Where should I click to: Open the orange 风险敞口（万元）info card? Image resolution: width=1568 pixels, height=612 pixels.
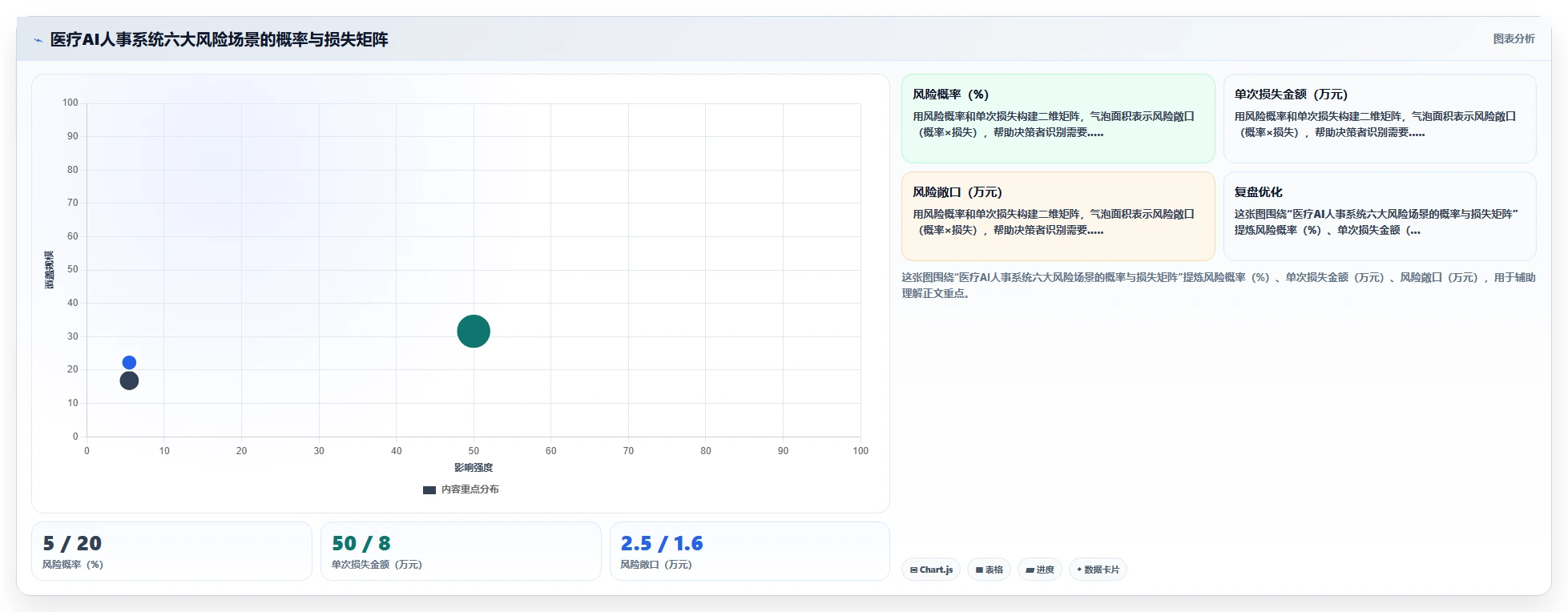(1058, 216)
